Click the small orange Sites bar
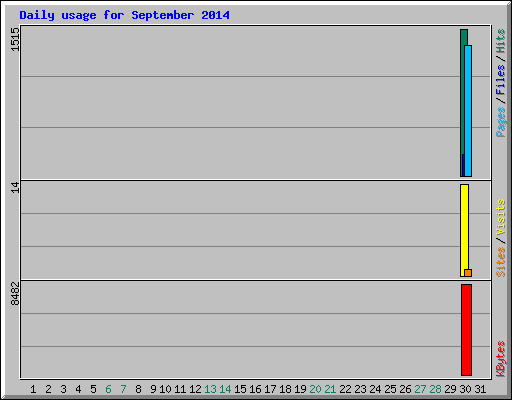This screenshot has width=512, height=400. 468,273
